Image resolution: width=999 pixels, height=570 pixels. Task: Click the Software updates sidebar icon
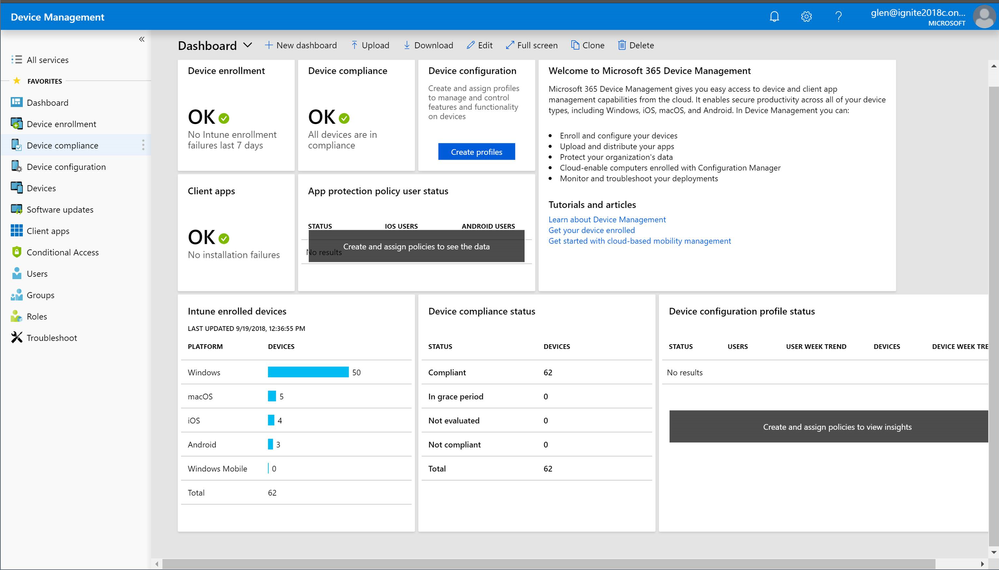(x=17, y=209)
